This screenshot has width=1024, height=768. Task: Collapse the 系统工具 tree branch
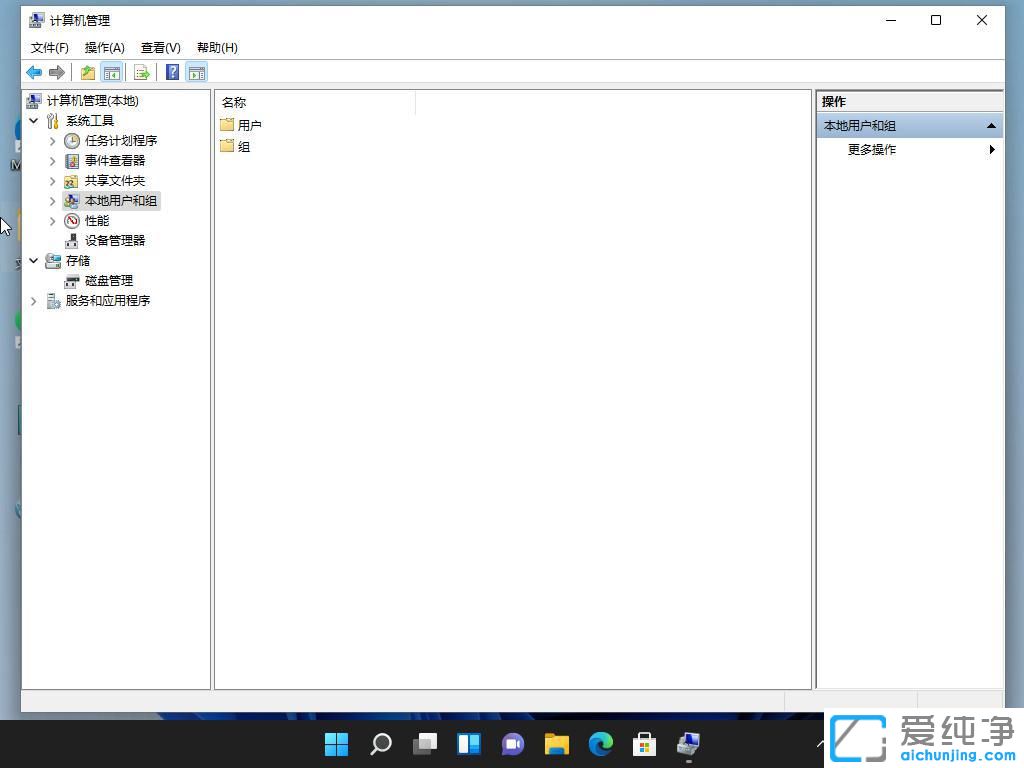pos(33,120)
